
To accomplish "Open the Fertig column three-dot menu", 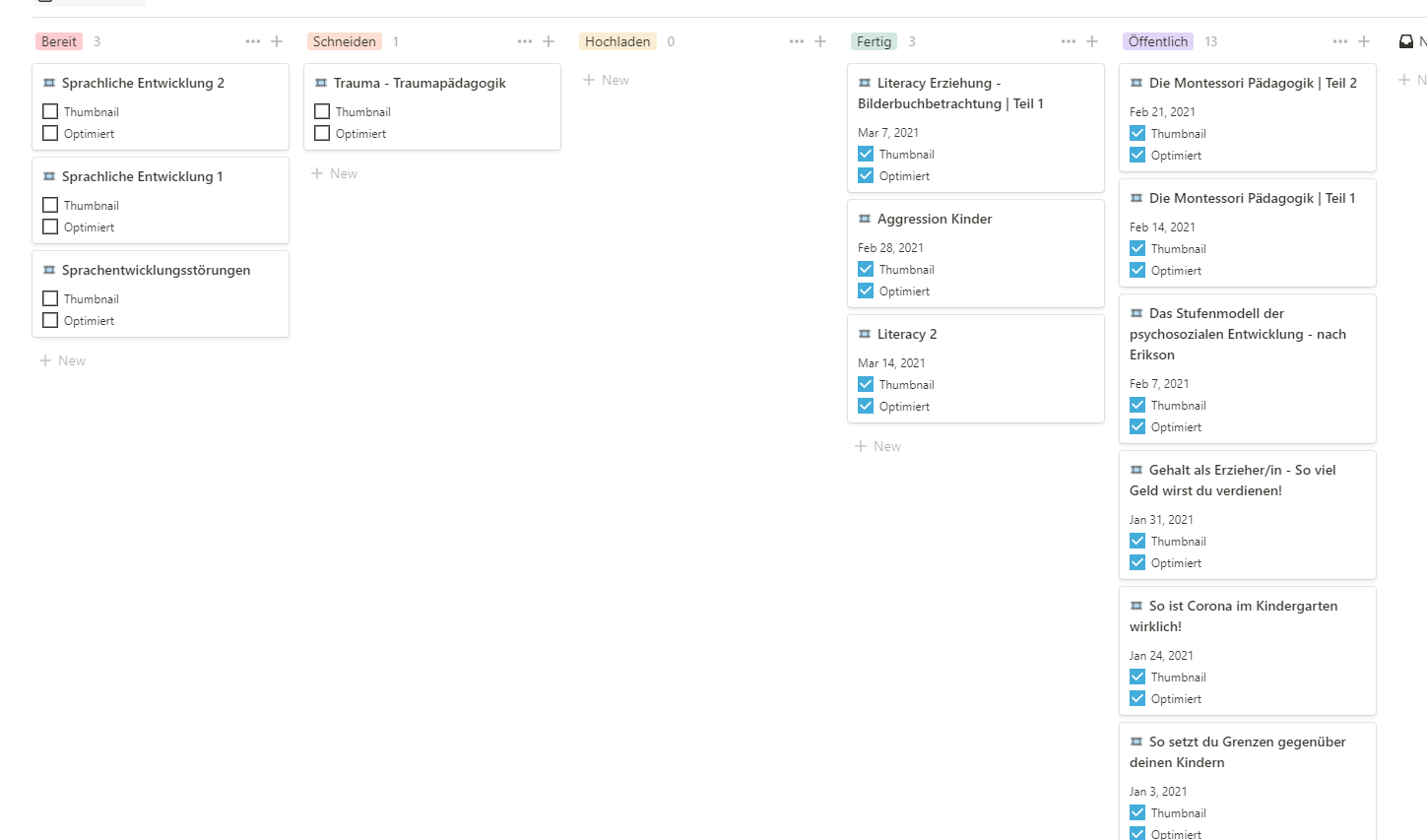I will (1069, 41).
